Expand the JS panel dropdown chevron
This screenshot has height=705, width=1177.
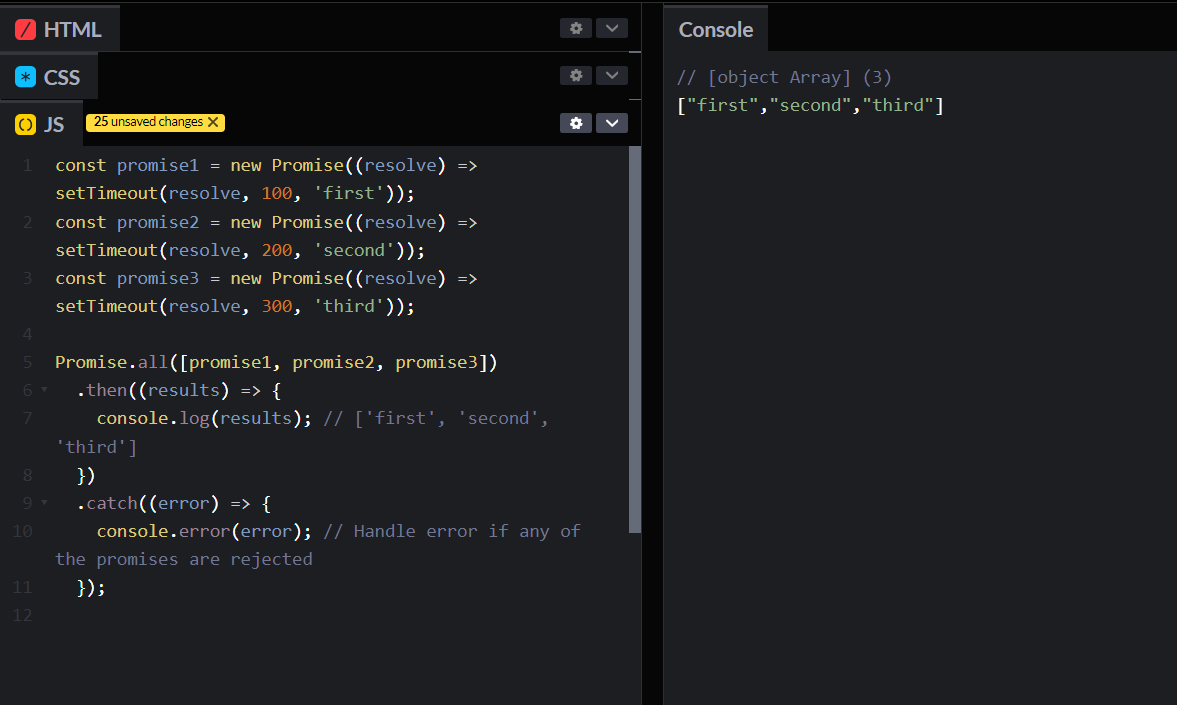(611, 123)
